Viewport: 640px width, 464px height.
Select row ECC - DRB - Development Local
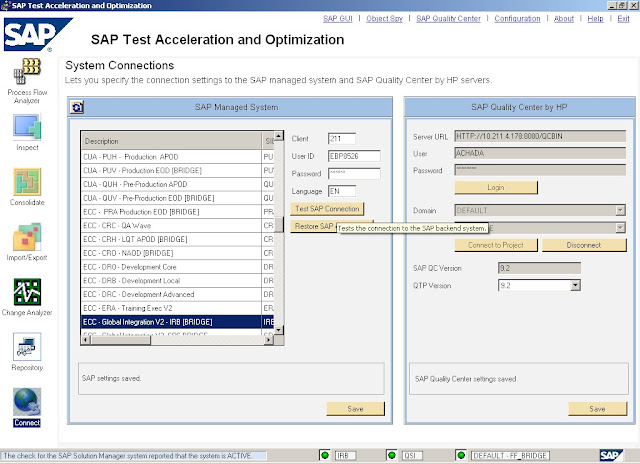178,281
